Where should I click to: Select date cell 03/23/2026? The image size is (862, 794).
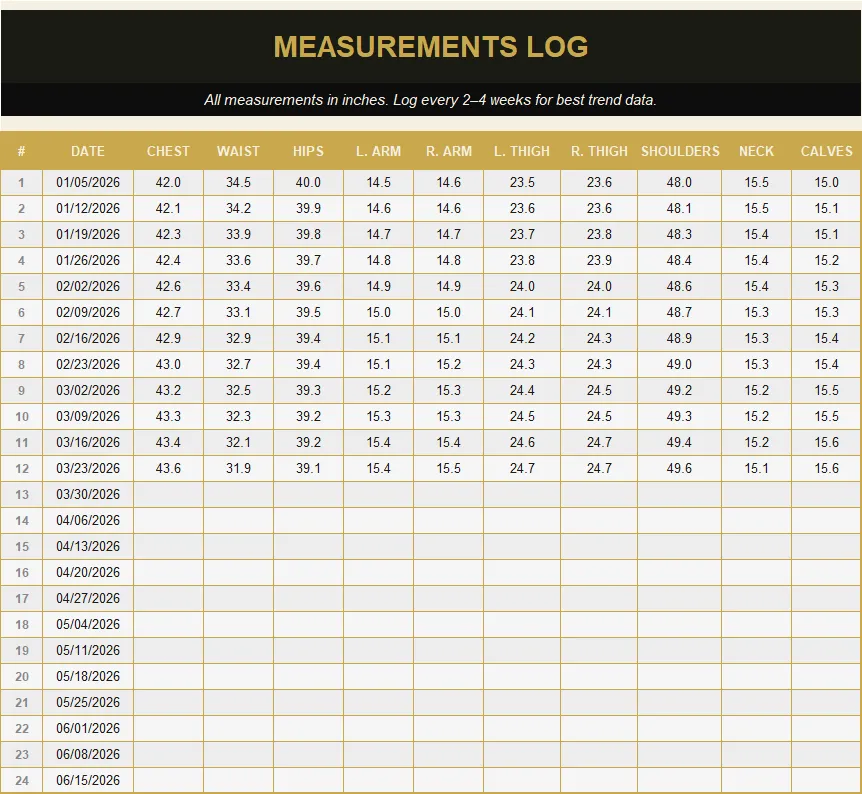click(x=88, y=468)
